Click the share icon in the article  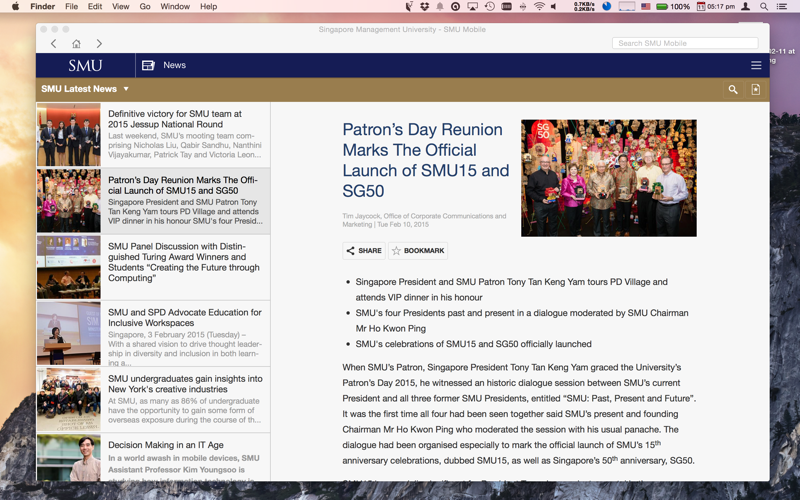351,251
